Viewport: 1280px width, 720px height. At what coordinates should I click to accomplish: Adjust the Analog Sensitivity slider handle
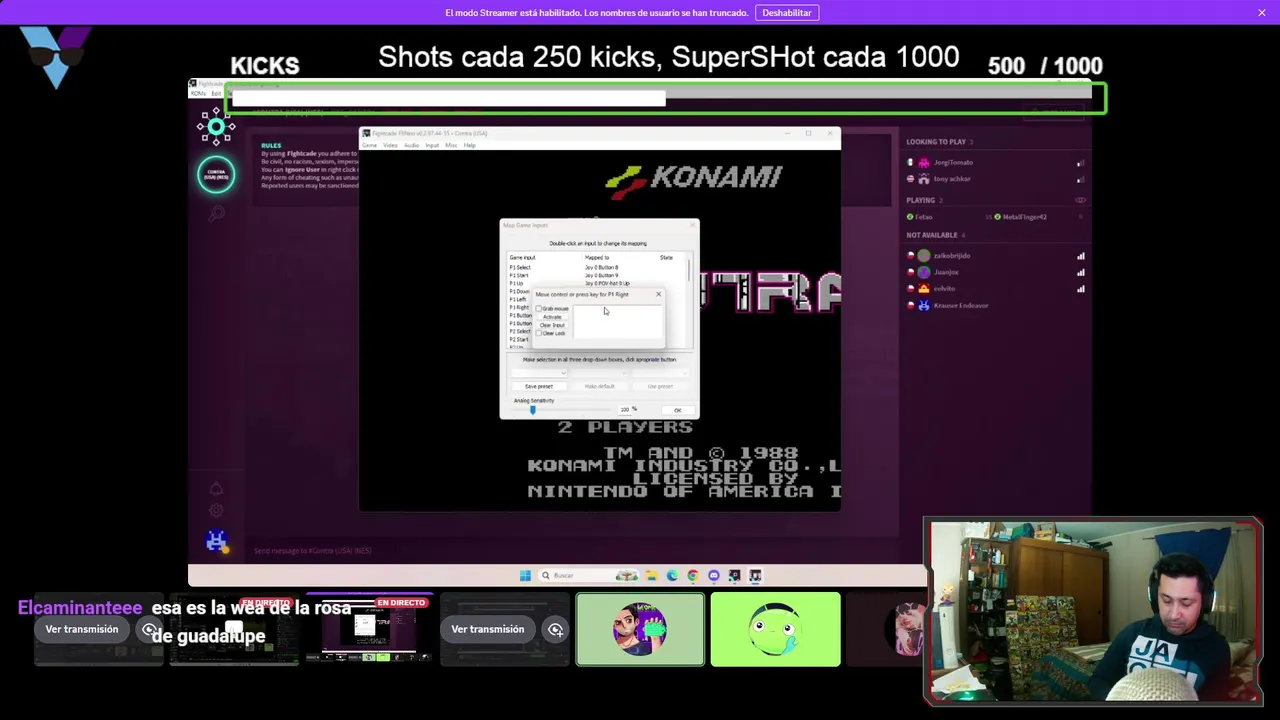coord(532,409)
